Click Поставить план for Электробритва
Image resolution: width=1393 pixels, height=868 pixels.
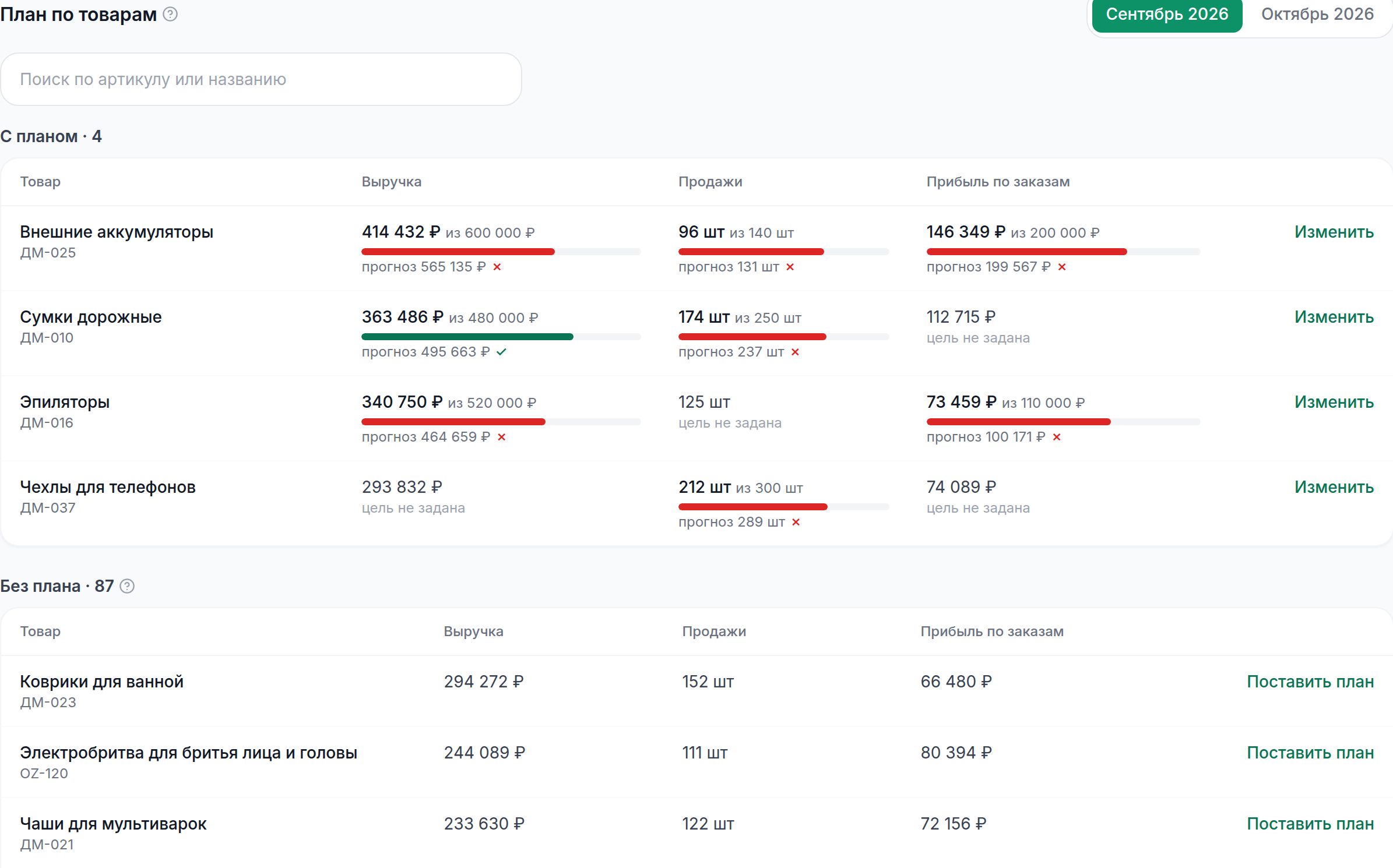pos(1310,753)
